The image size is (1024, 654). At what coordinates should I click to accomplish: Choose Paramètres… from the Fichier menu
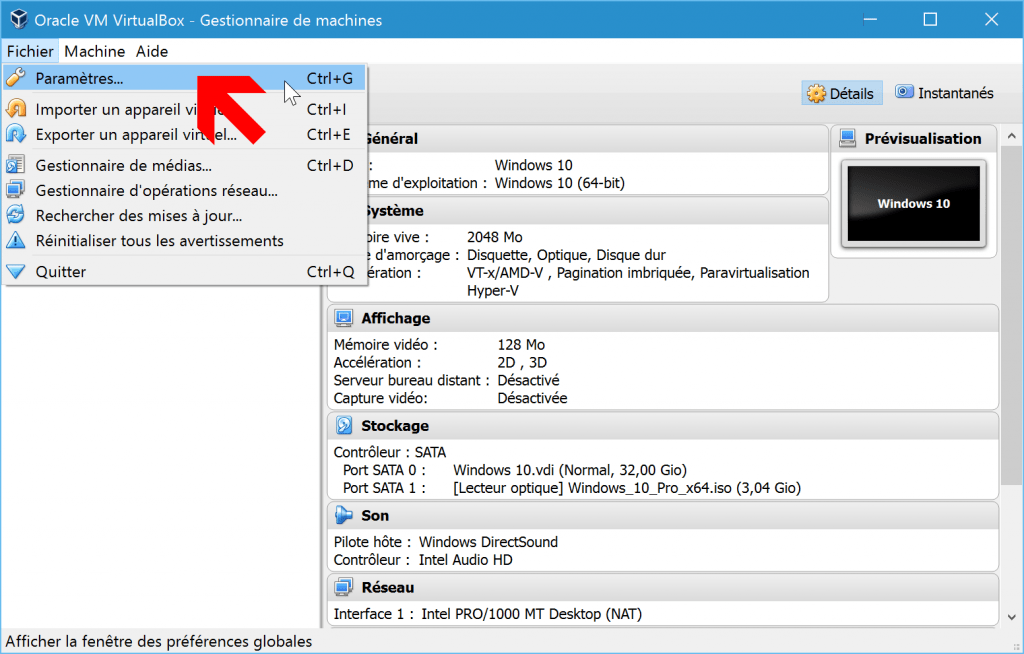point(184,78)
